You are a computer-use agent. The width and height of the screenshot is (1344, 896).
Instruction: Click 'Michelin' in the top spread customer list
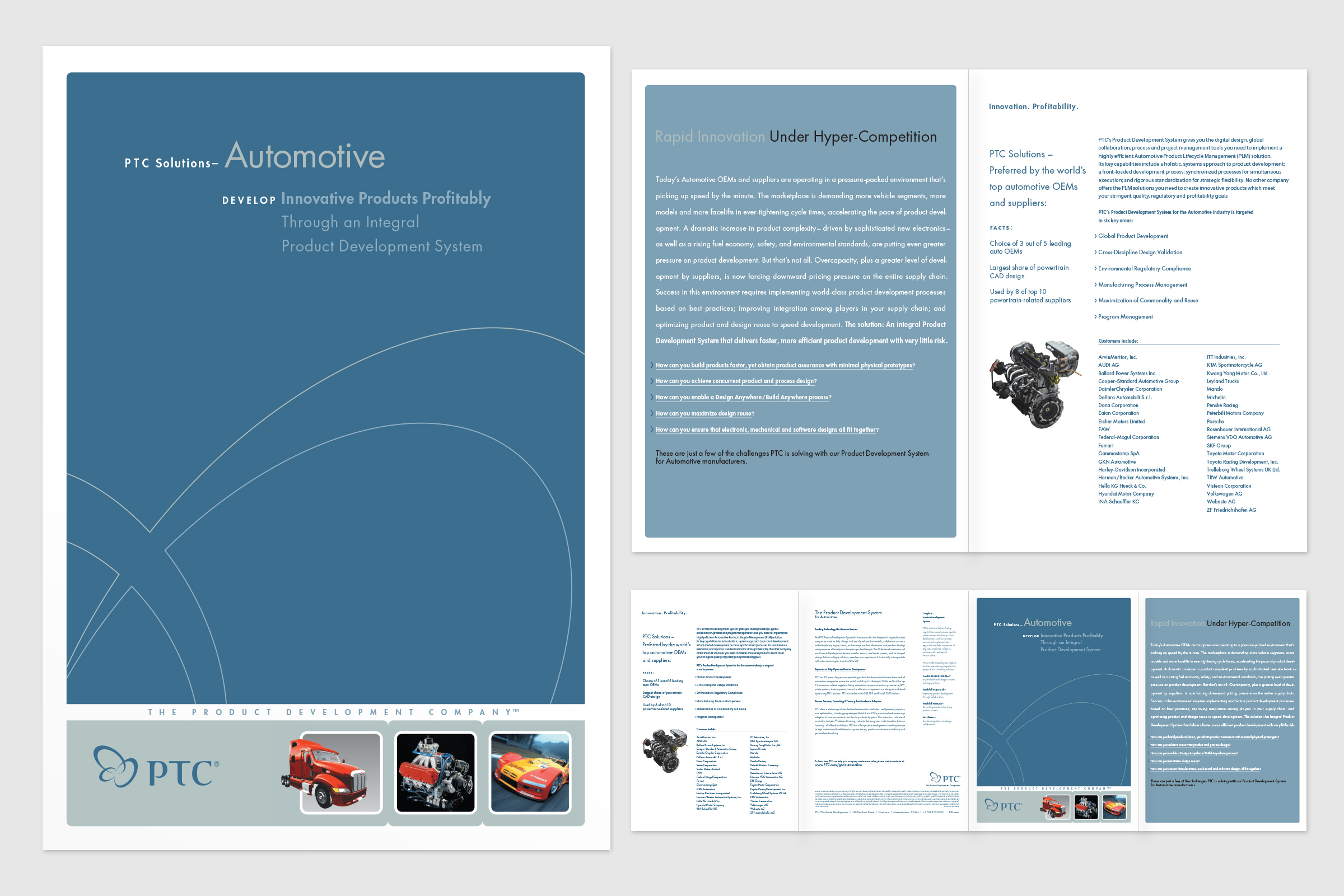pyautogui.click(x=1215, y=398)
